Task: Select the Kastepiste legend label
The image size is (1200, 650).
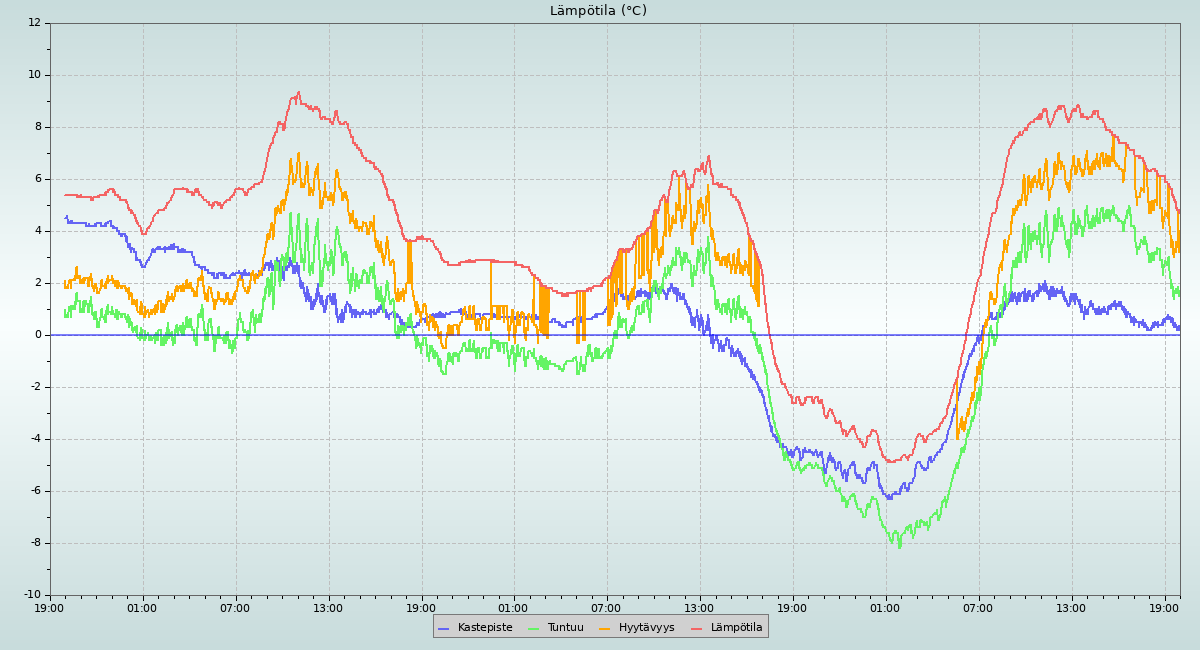Action: pyautogui.click(x=484, y=628)
